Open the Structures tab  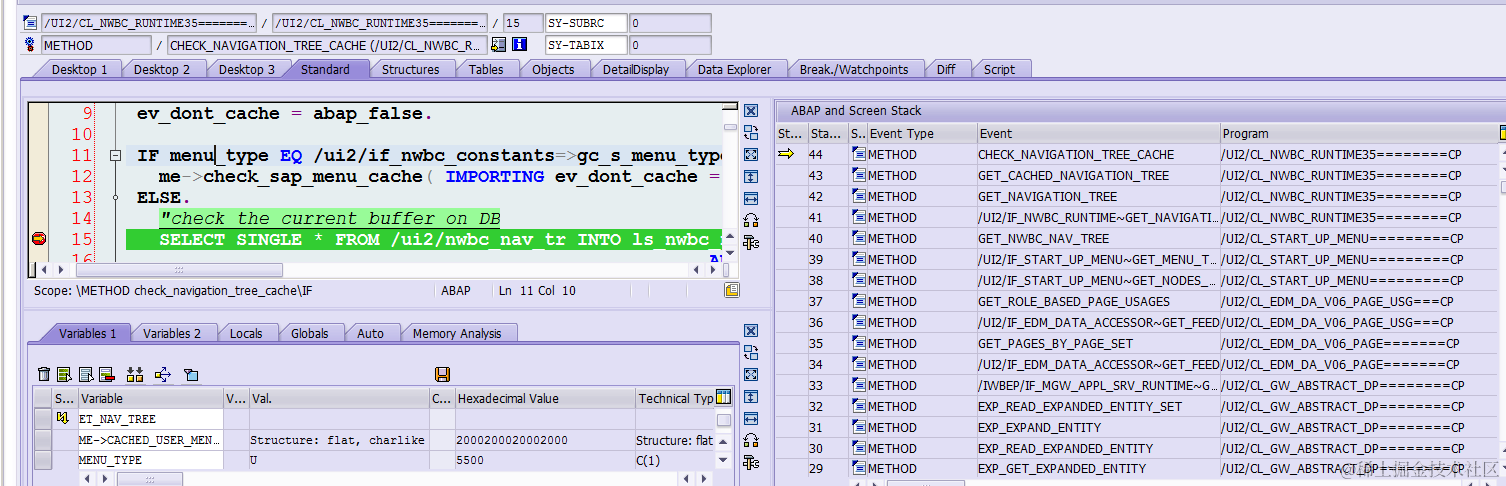(410, 69)
